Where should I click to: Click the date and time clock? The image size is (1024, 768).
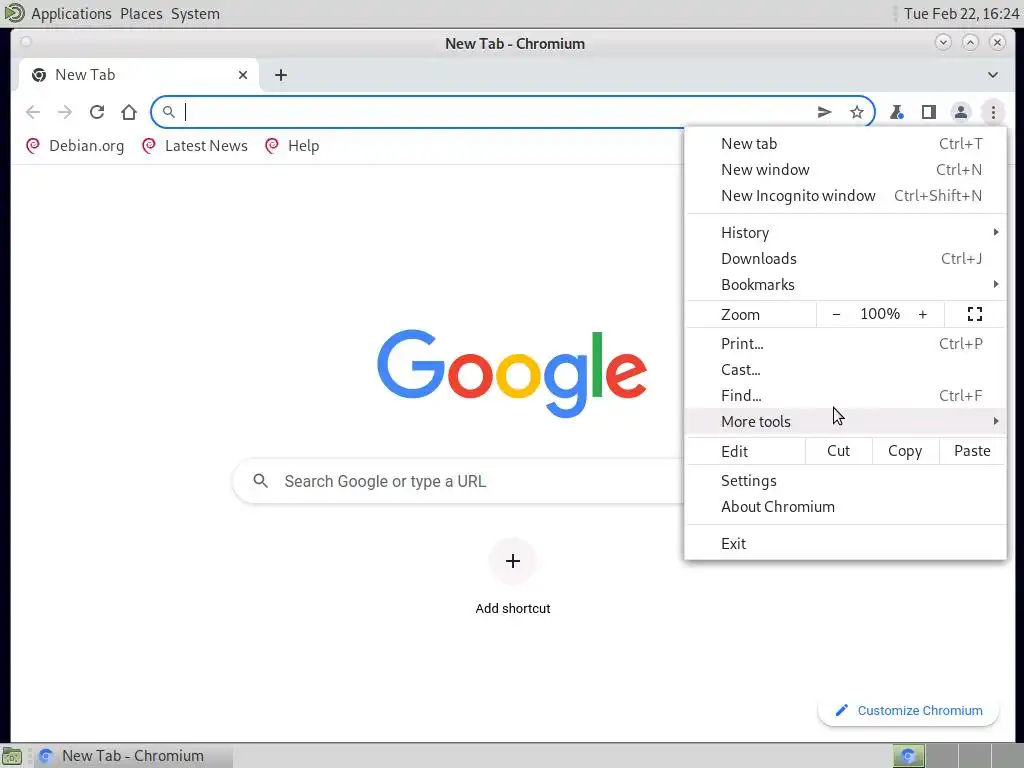tap(961, 14)
